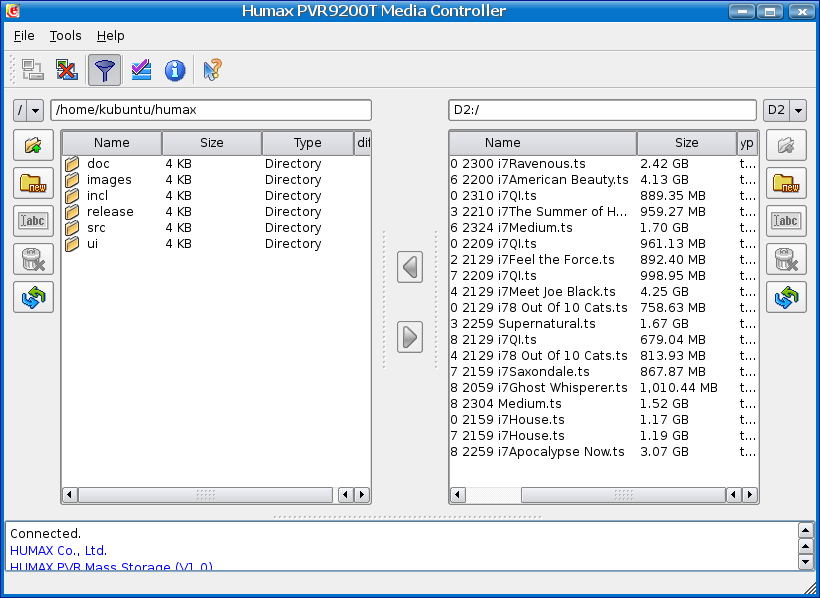This screenshot has width=820, height=598.
Task: Click the application icon in title bar
Action: (13, 10)
